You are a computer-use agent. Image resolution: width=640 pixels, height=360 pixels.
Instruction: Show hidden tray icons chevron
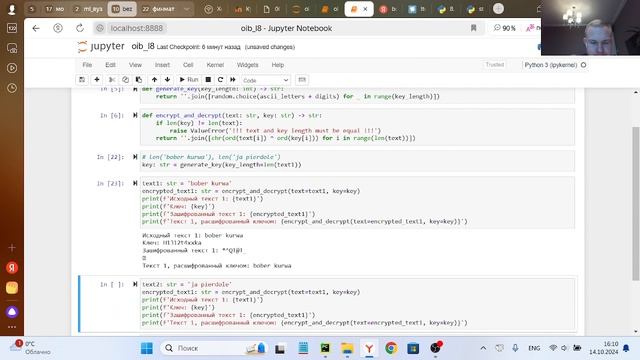pos(483,348)
